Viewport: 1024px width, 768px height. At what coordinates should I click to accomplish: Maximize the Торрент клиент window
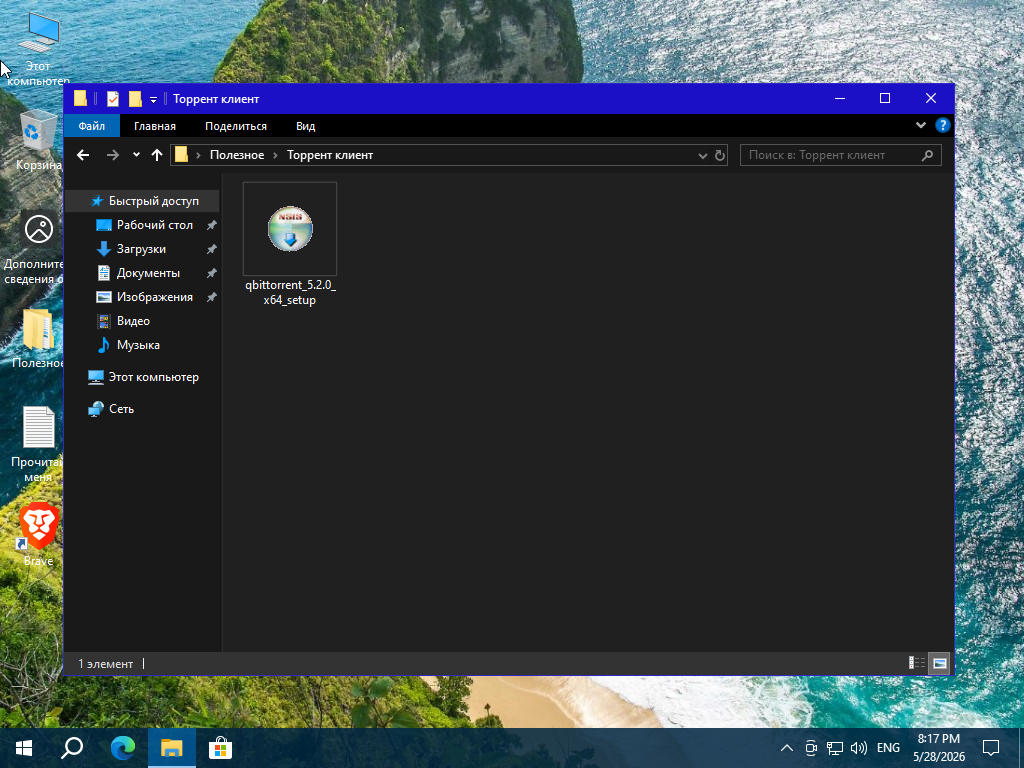tap(885, 99)
